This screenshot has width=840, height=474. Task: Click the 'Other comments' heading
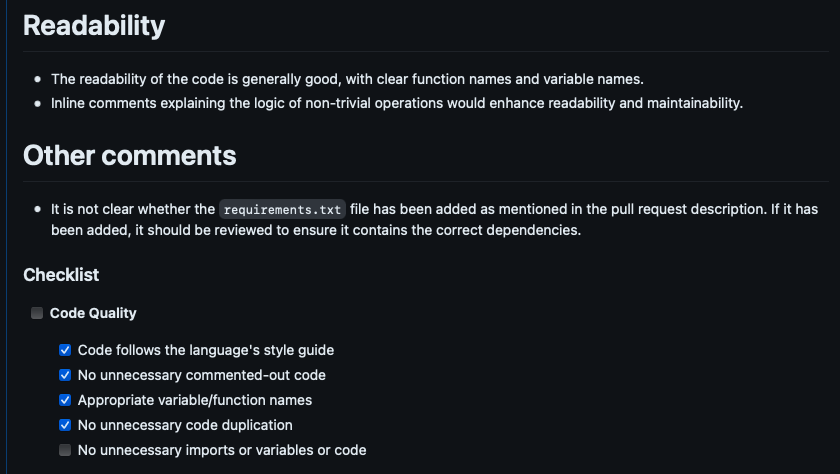129,155
